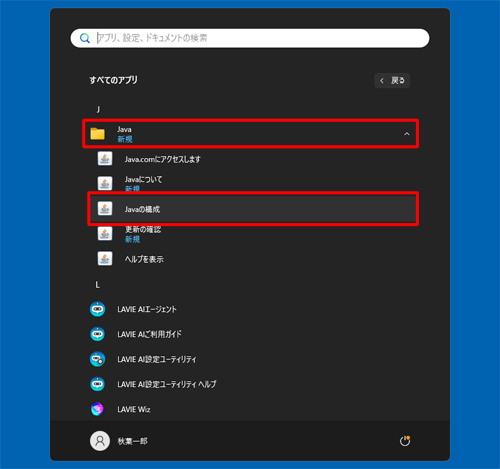Open the Javaについて entry
Screen dimensions: 500x469
(253, 184)
